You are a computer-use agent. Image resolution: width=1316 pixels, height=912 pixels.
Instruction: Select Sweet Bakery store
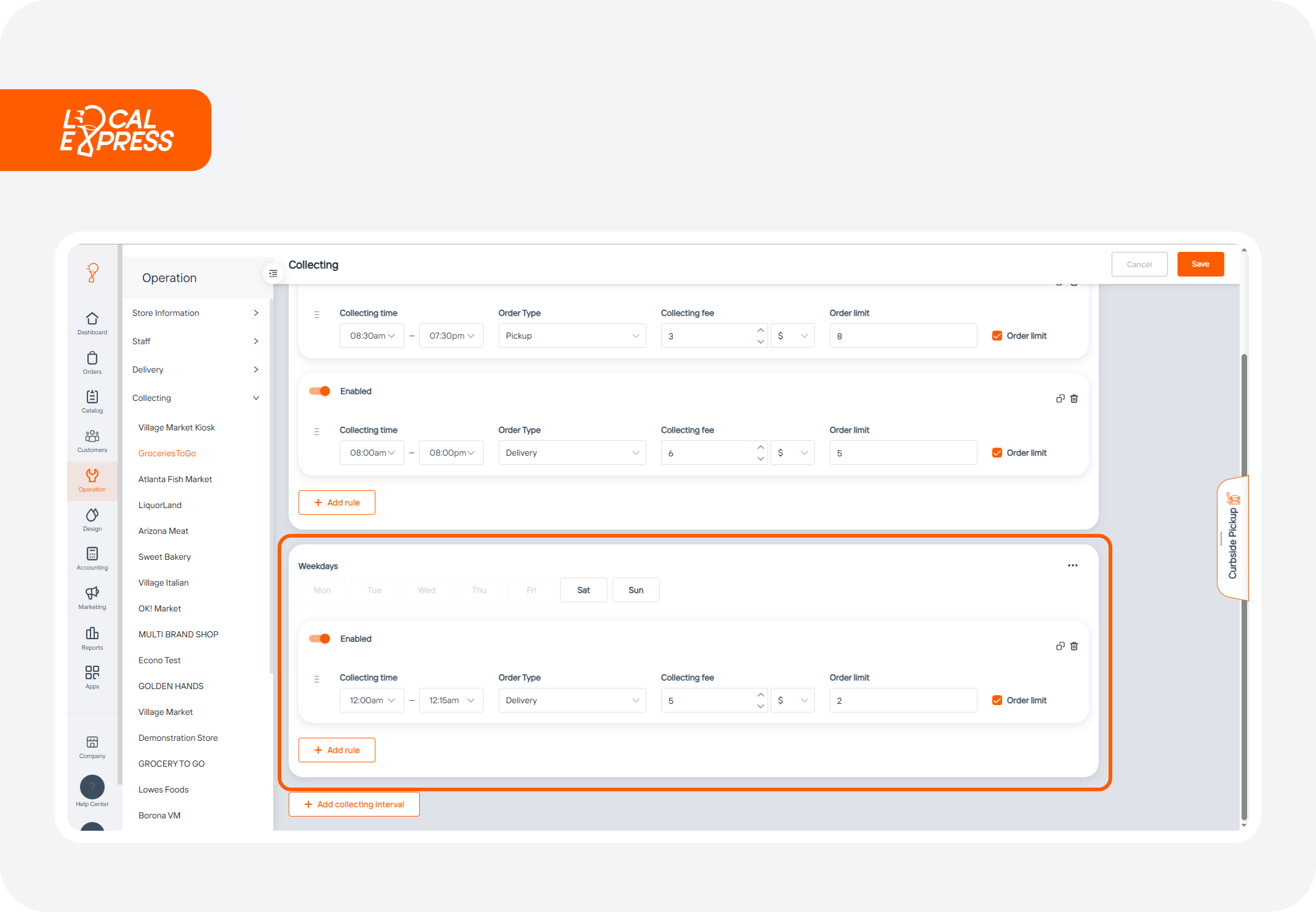[x=164, y=557]
